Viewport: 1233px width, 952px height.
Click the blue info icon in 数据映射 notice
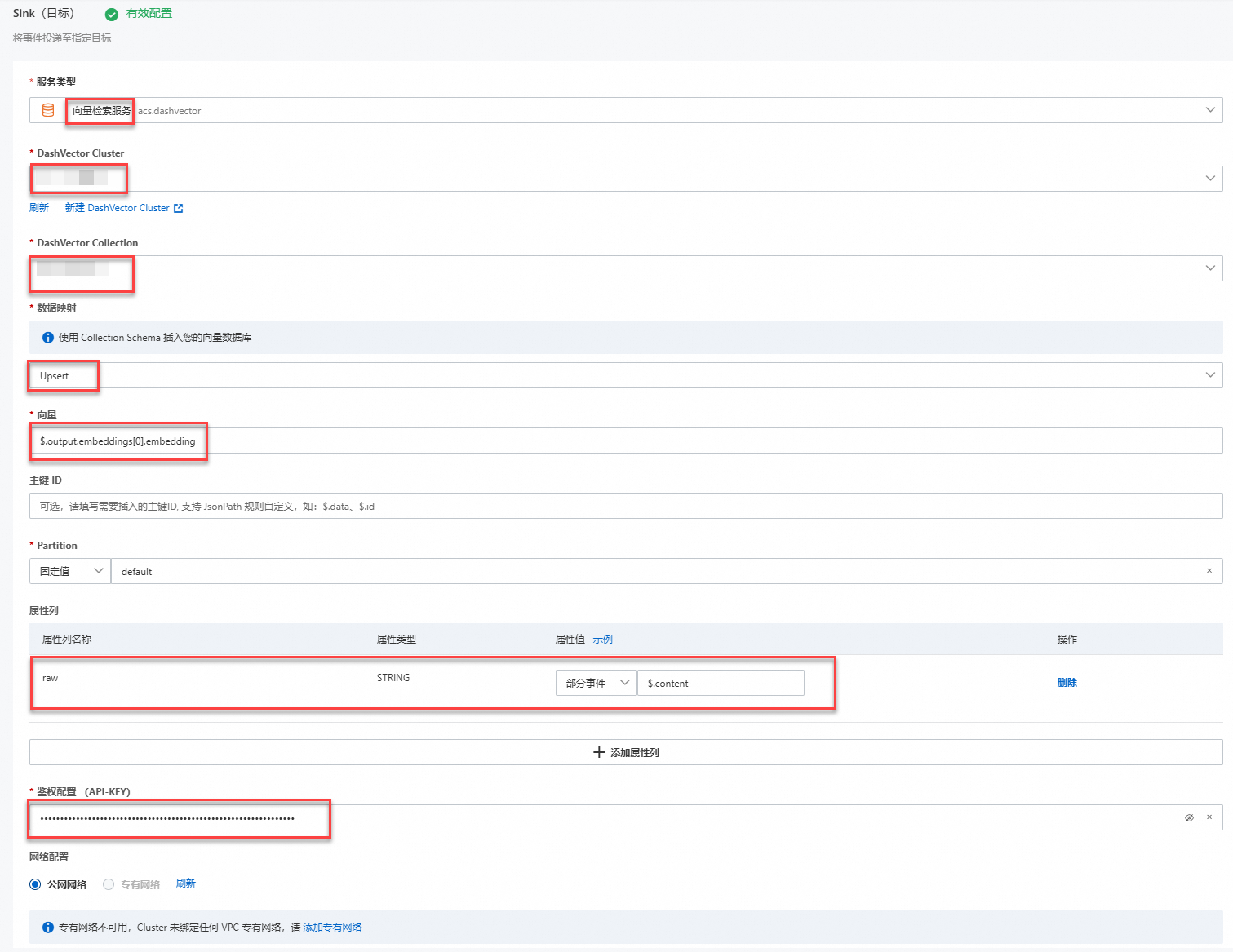tap(48, 338)
